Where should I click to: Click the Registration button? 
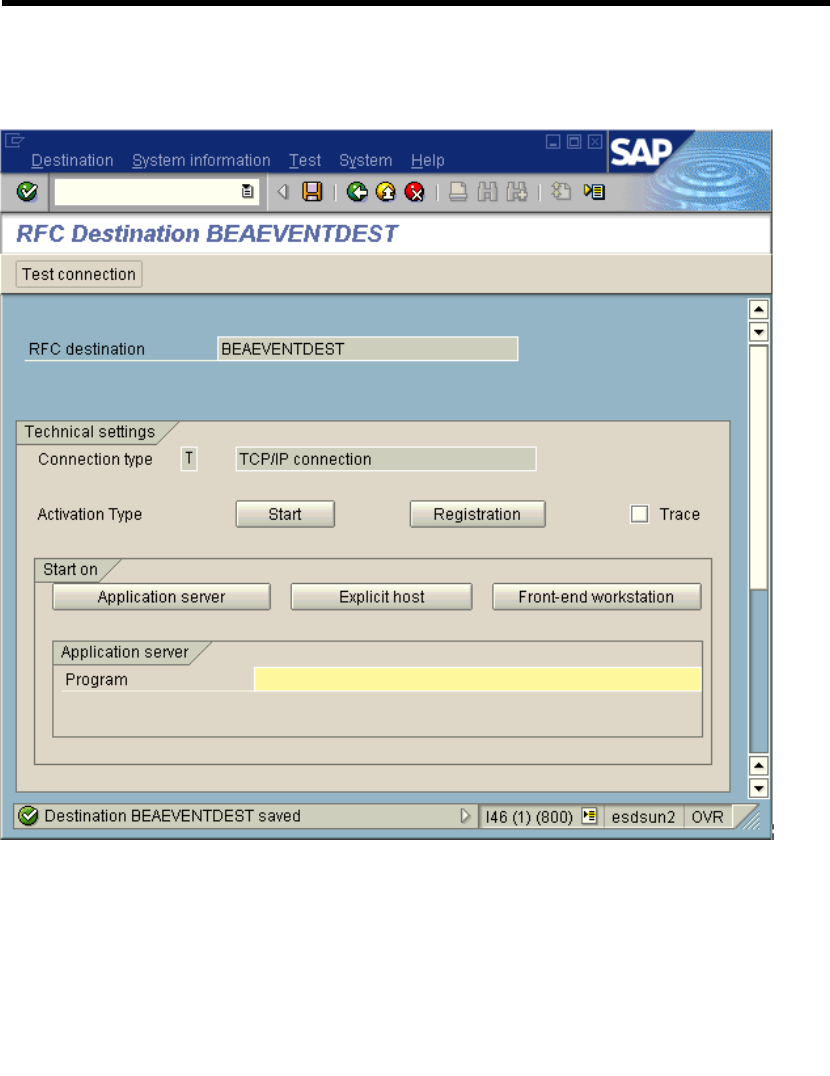coord(477,514)
